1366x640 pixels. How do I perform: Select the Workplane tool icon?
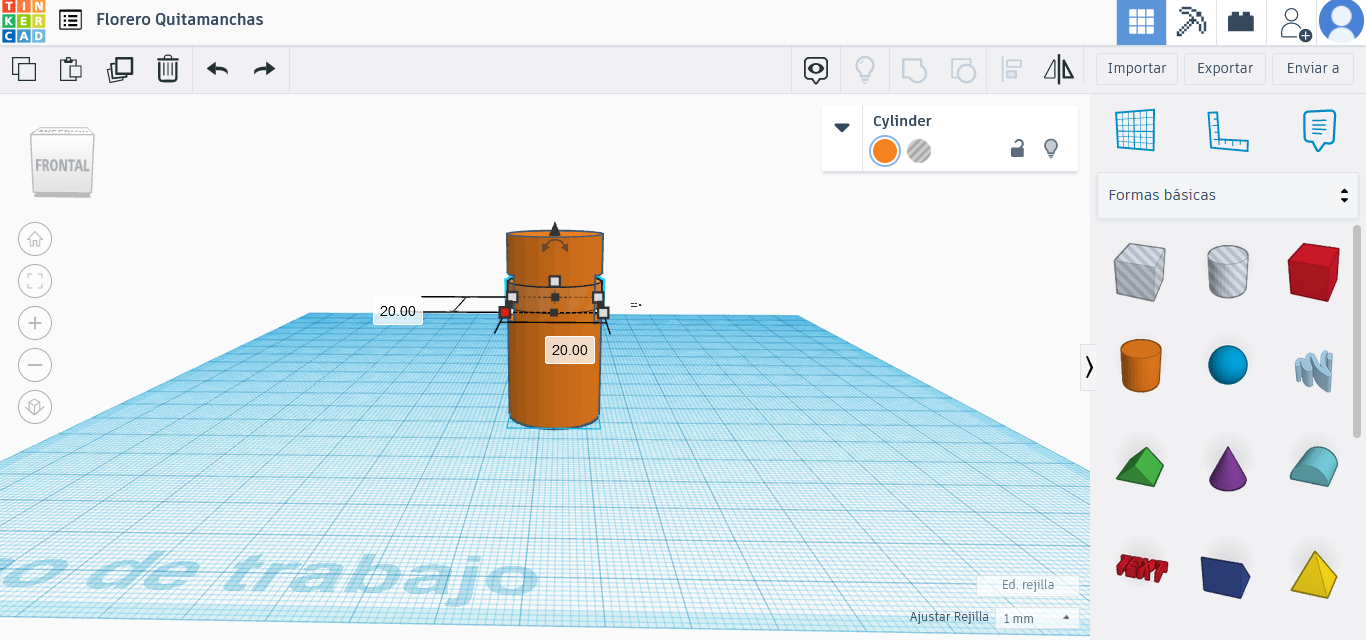pos(1135,130)
